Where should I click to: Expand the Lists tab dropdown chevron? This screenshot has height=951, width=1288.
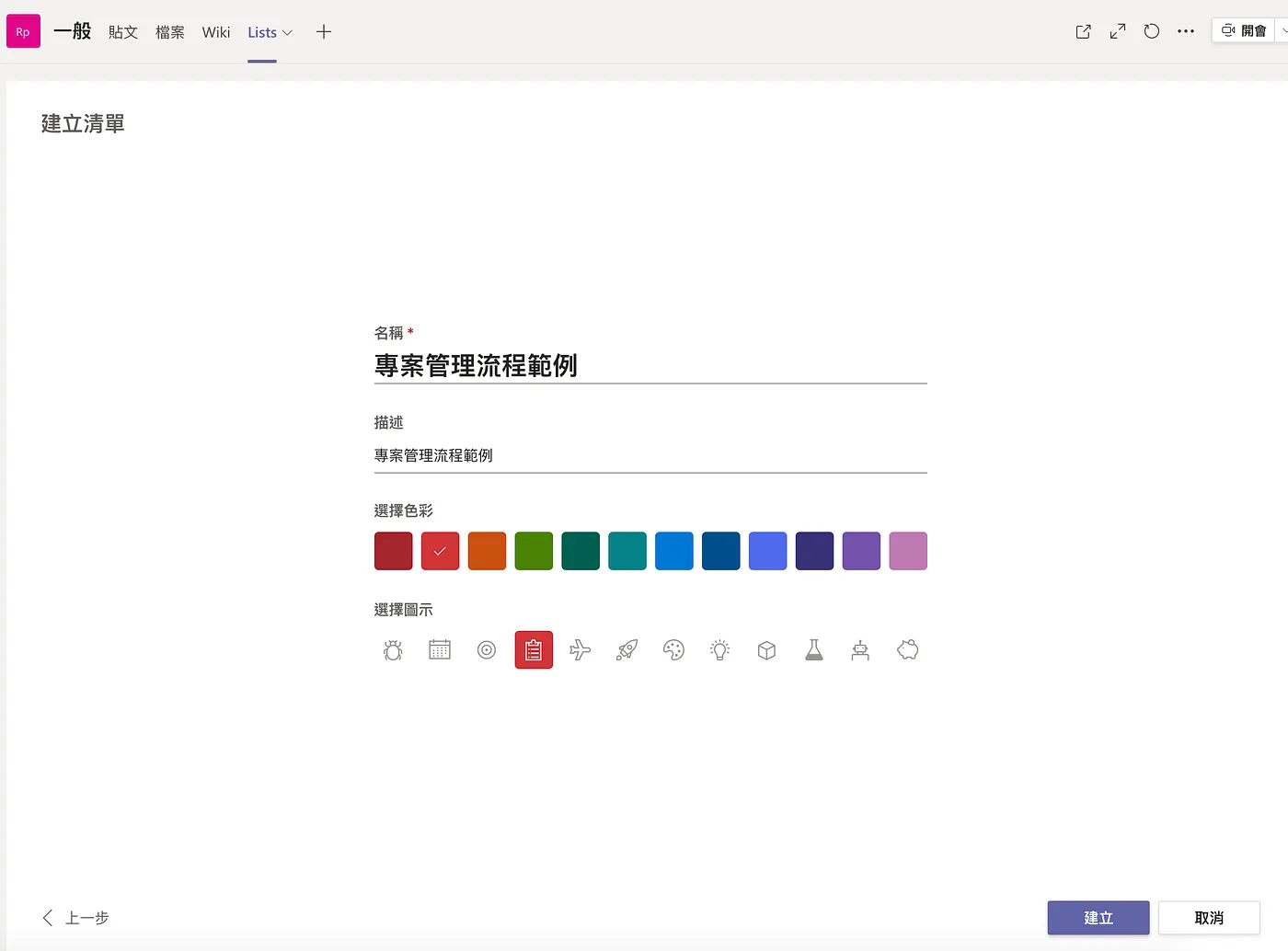288,33
